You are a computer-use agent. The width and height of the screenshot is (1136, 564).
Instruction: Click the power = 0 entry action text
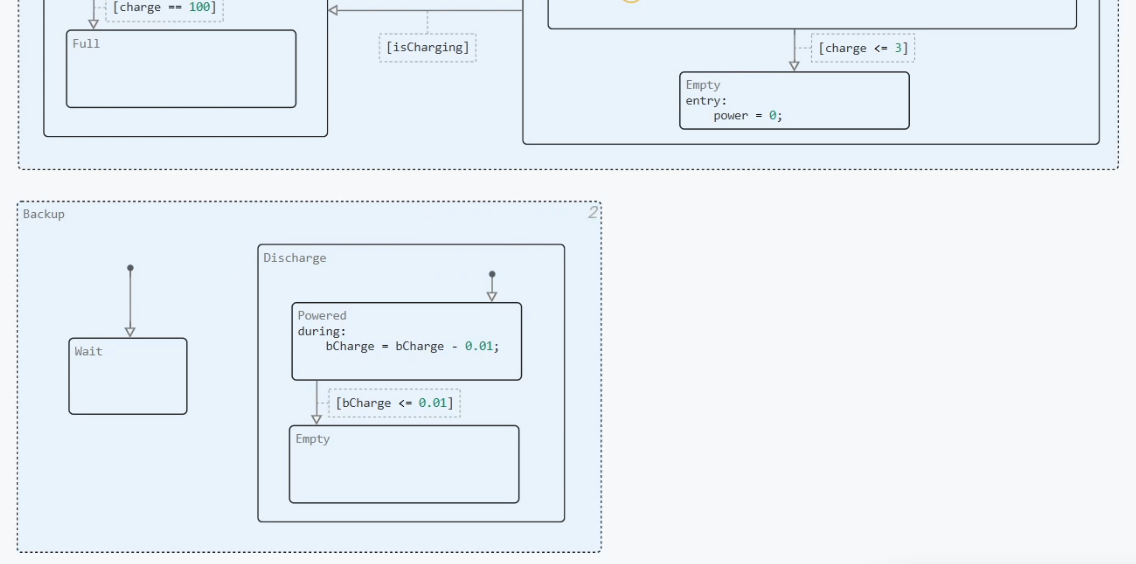(748, 115)
